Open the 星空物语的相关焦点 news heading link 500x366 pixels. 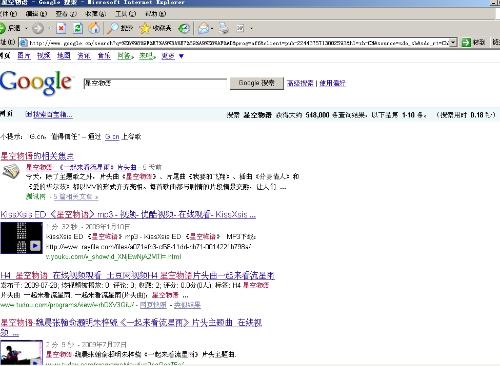(37, 156)
